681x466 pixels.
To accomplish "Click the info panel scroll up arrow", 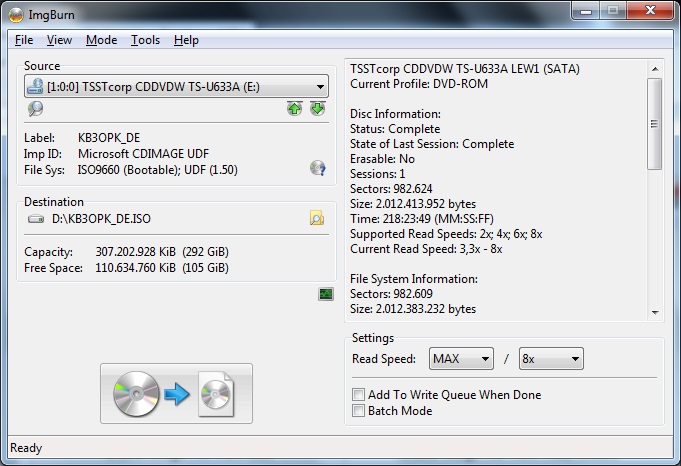I will click(655, 69).
